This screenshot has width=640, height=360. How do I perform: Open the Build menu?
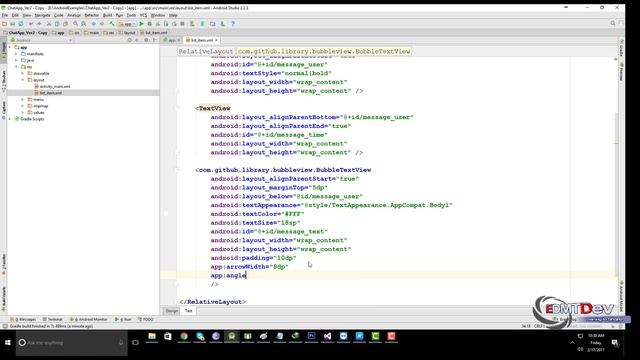107,15
